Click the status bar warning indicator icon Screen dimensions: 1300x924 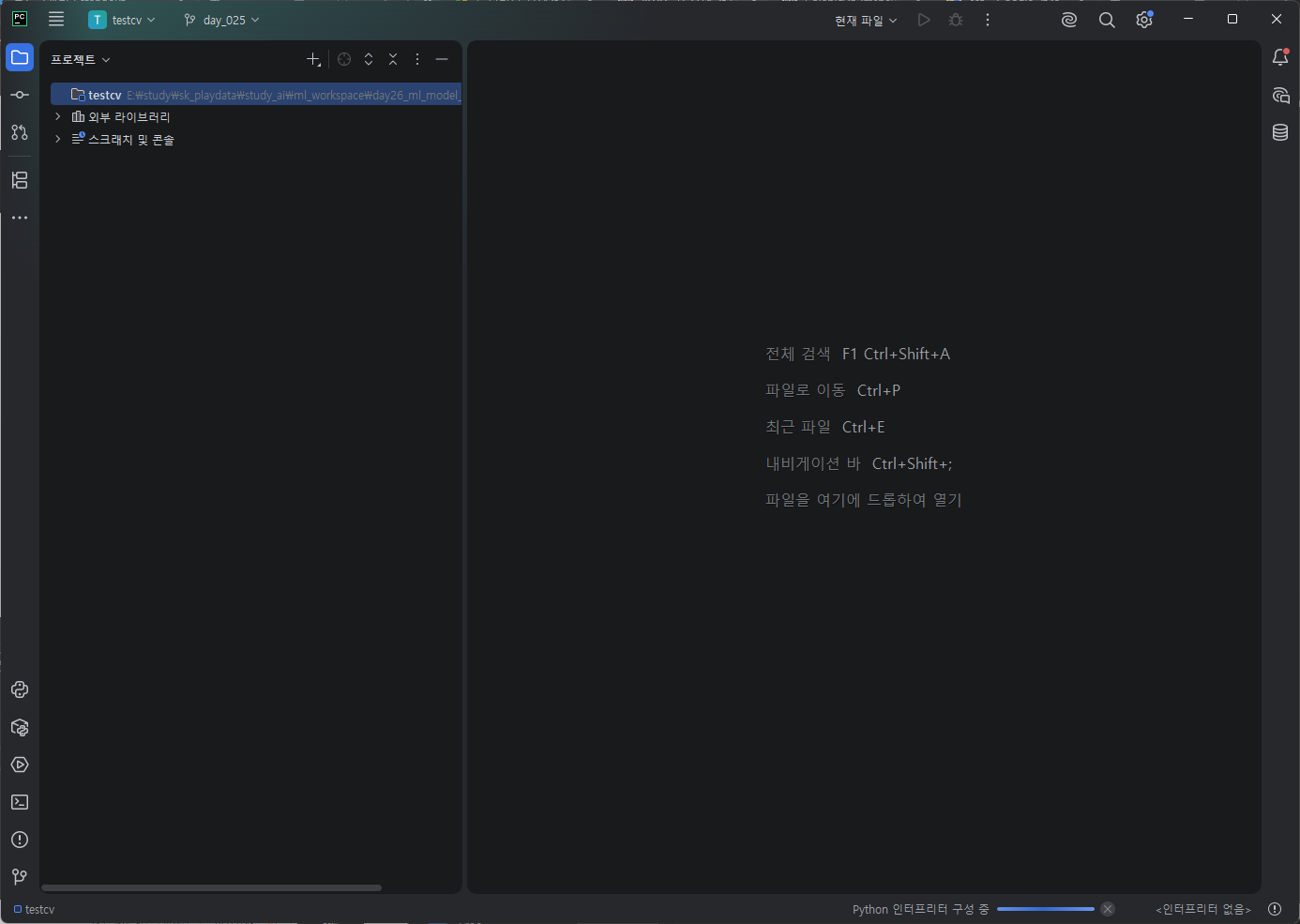click(1275, 909)
